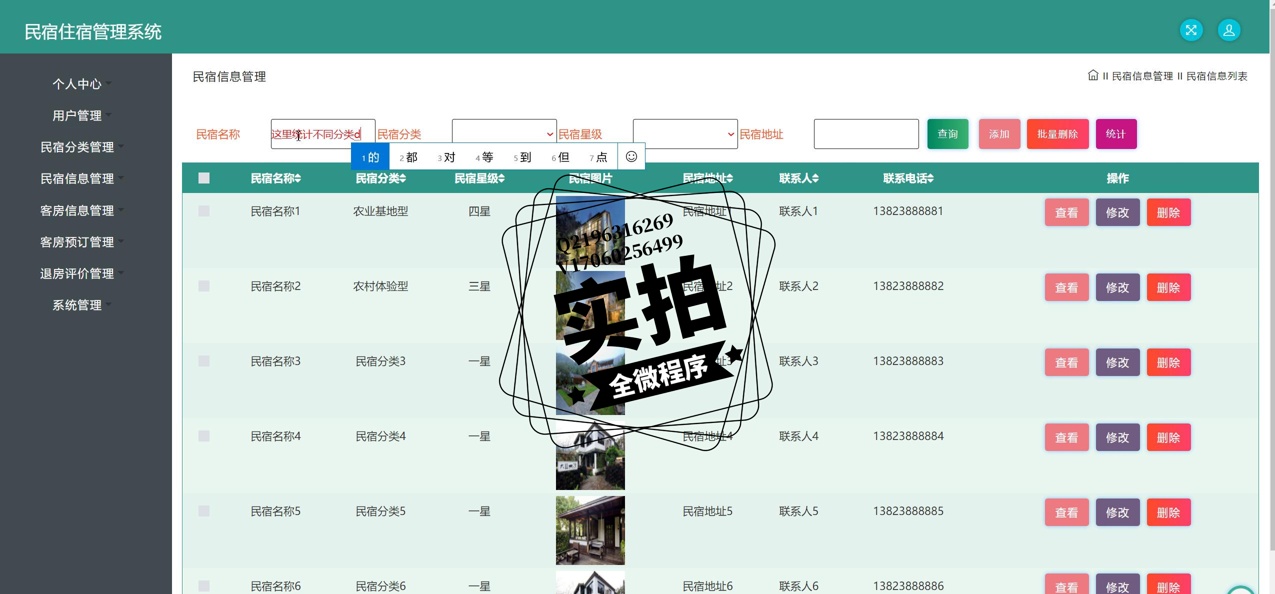Check the row checkbox for 民宿名称2
The image size is (1275, 594).
pyautogui.click(x=204, y=286)
